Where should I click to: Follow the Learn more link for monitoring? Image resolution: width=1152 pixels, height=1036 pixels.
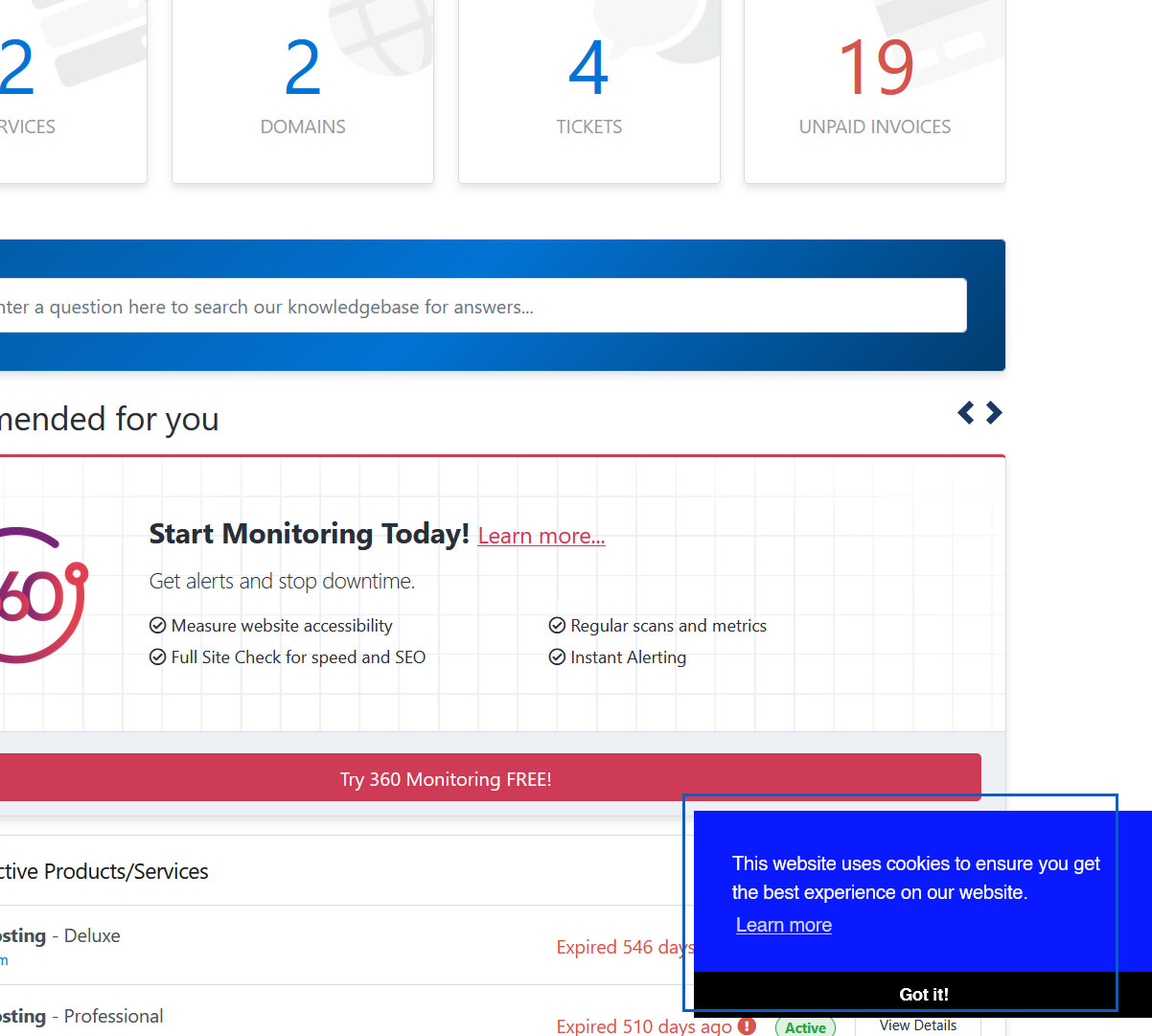point(541,537)
